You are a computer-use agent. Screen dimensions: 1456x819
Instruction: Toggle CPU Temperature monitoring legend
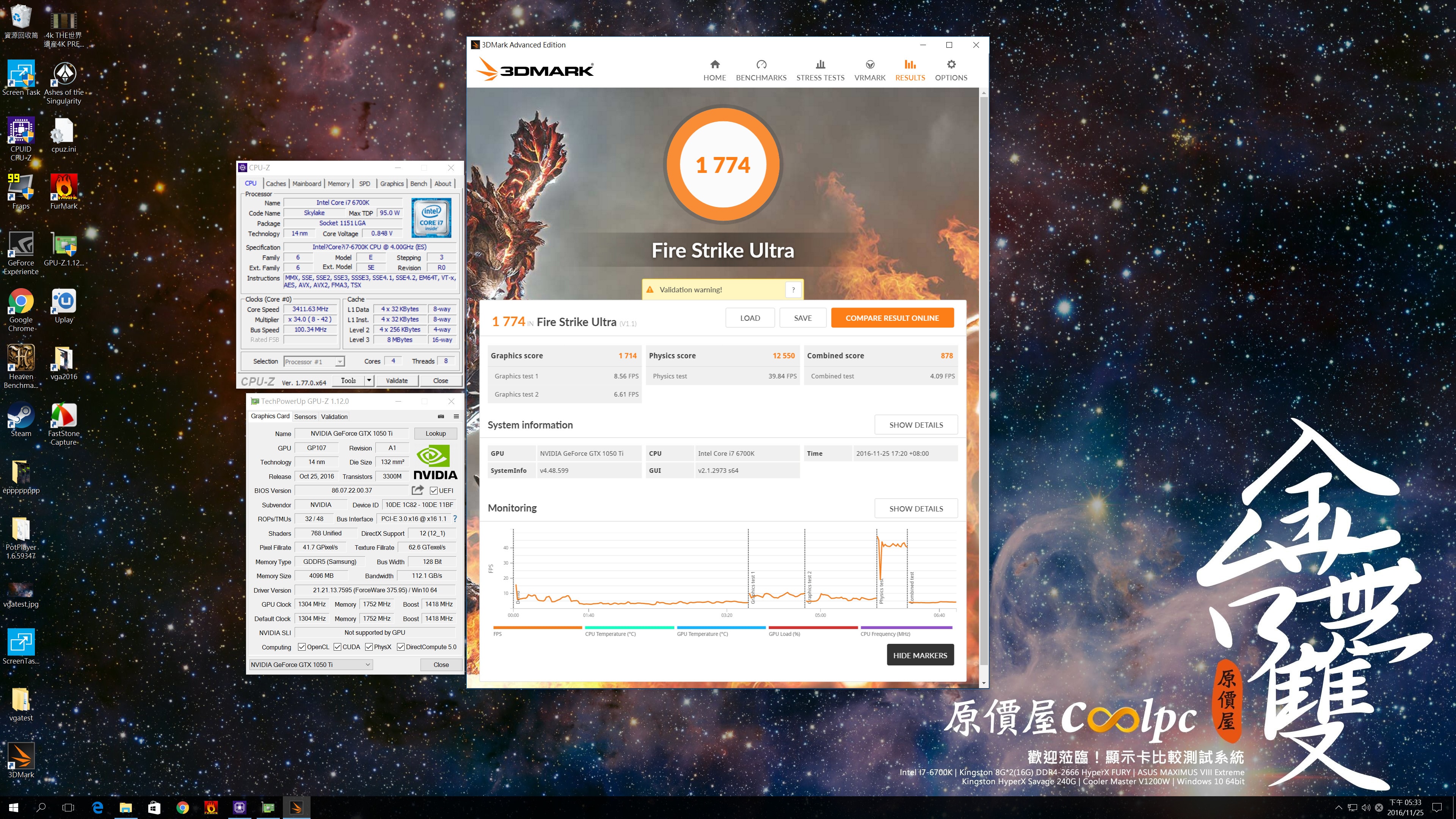(x=629, y=631)
